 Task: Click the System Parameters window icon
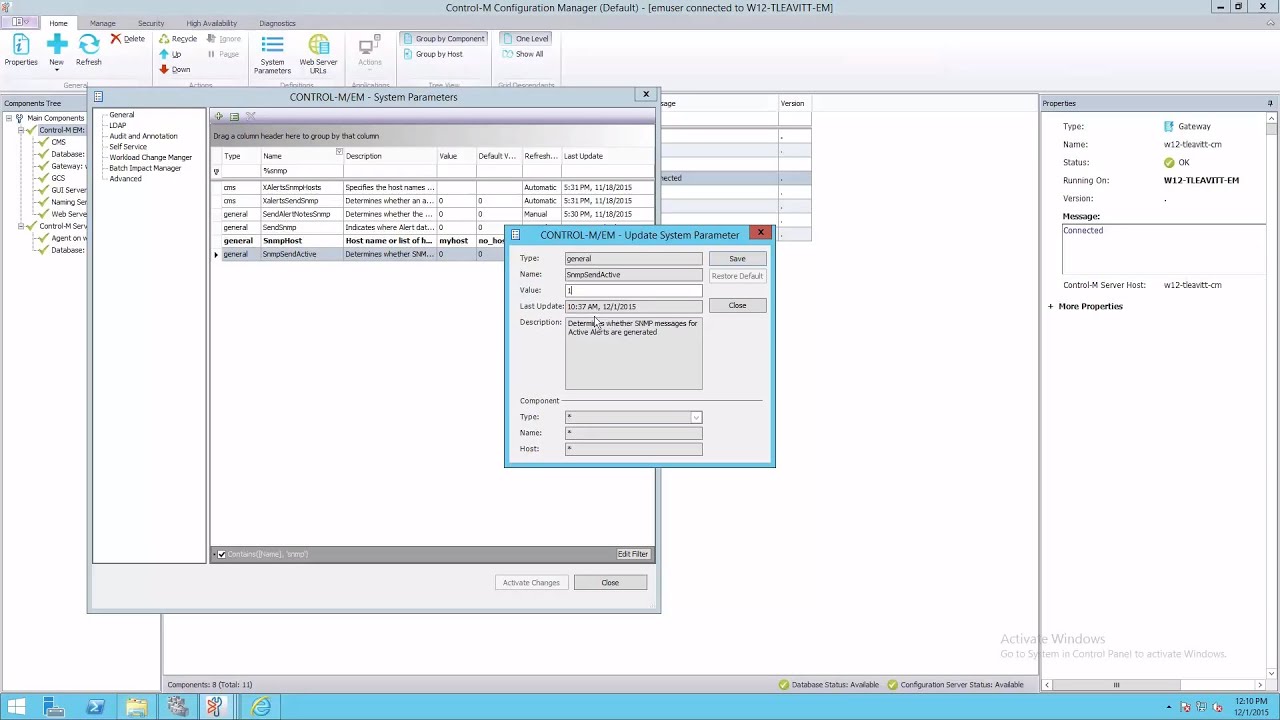[x=98, y=97]
